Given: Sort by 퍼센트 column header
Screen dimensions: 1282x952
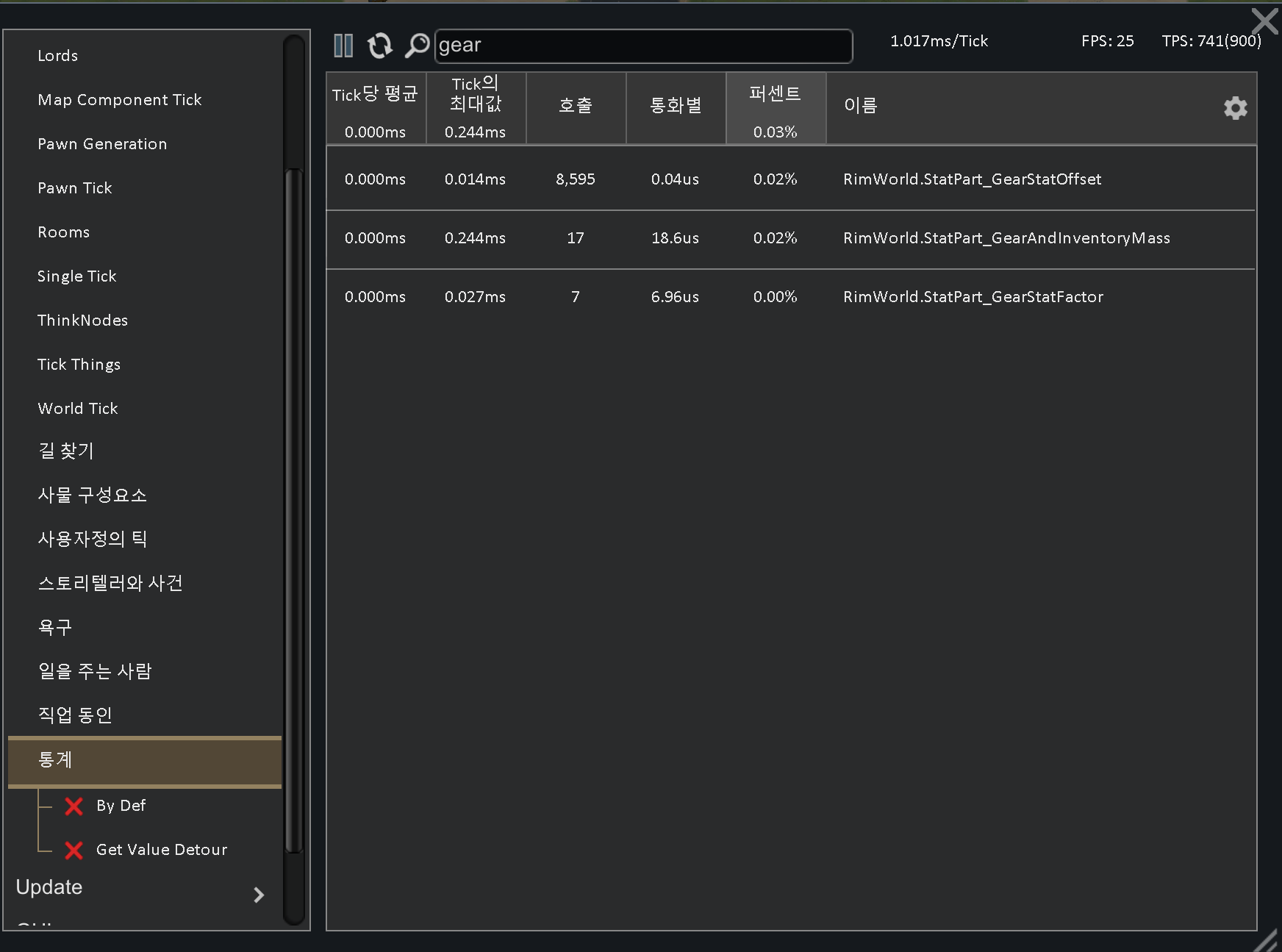Looking at the screenshot, I should pyautogui.click(x=776, y=108).
